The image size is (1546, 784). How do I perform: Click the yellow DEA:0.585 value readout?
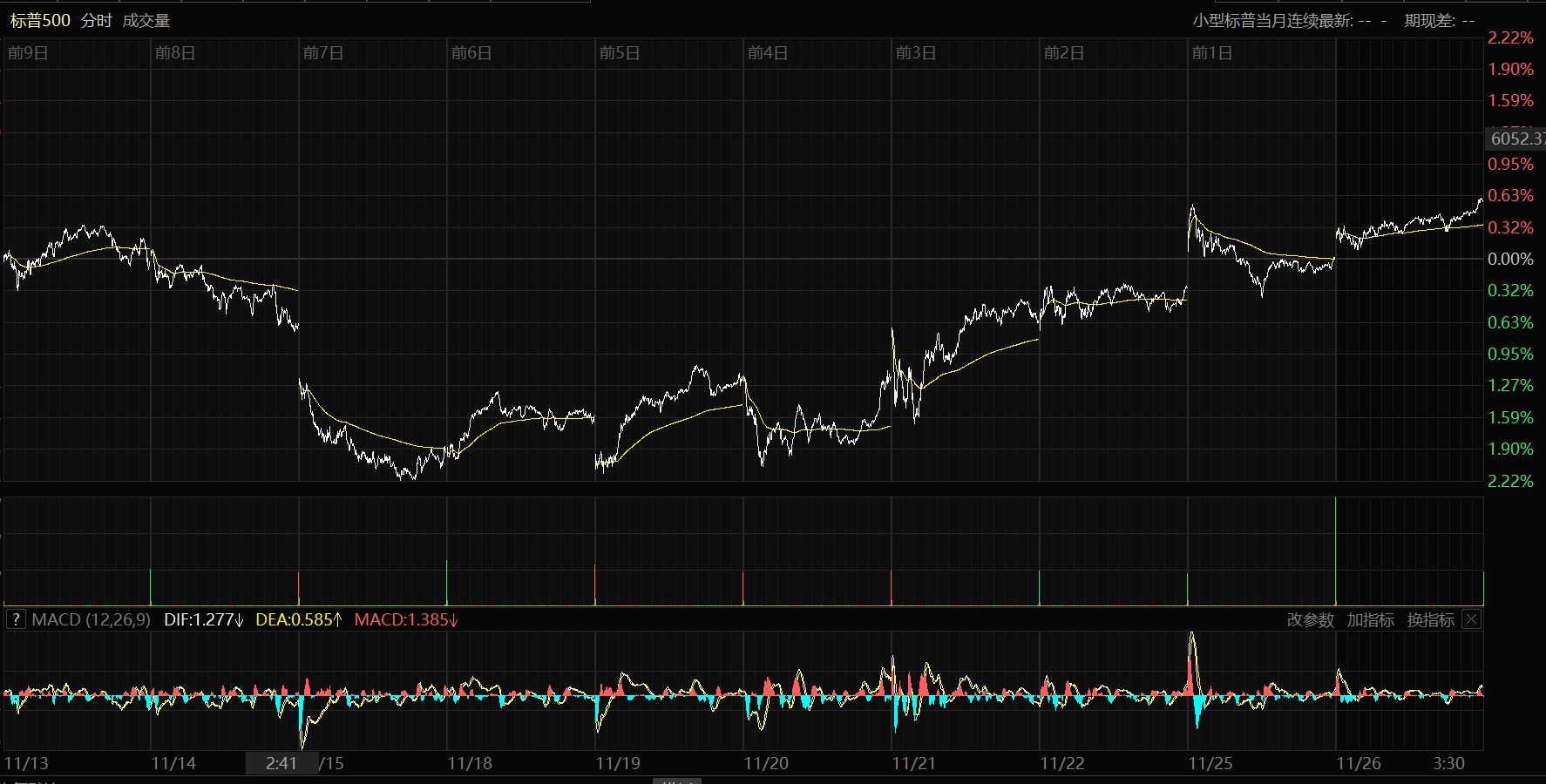[298, 619]
